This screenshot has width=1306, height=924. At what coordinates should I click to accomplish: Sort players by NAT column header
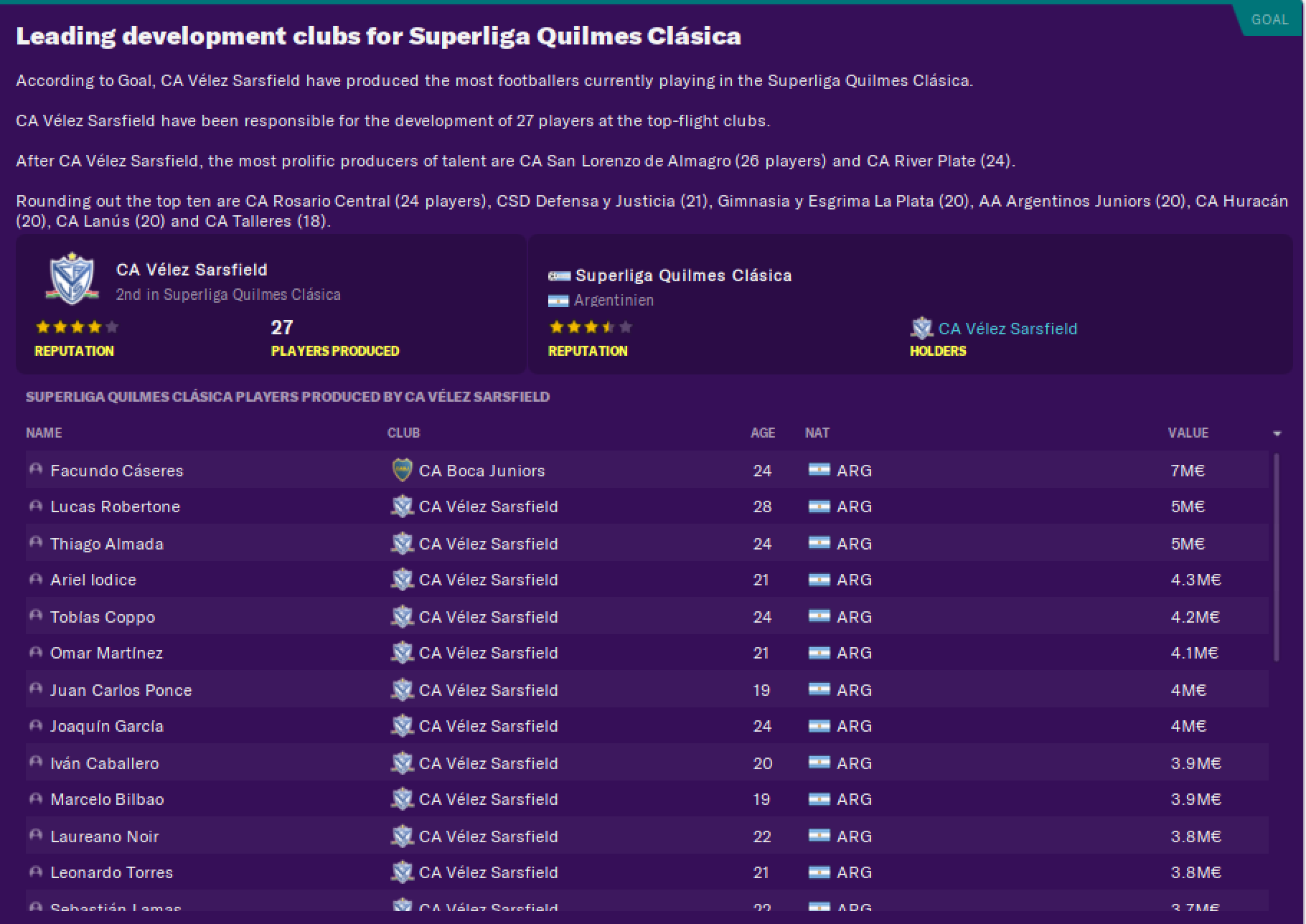click(817, 433)
